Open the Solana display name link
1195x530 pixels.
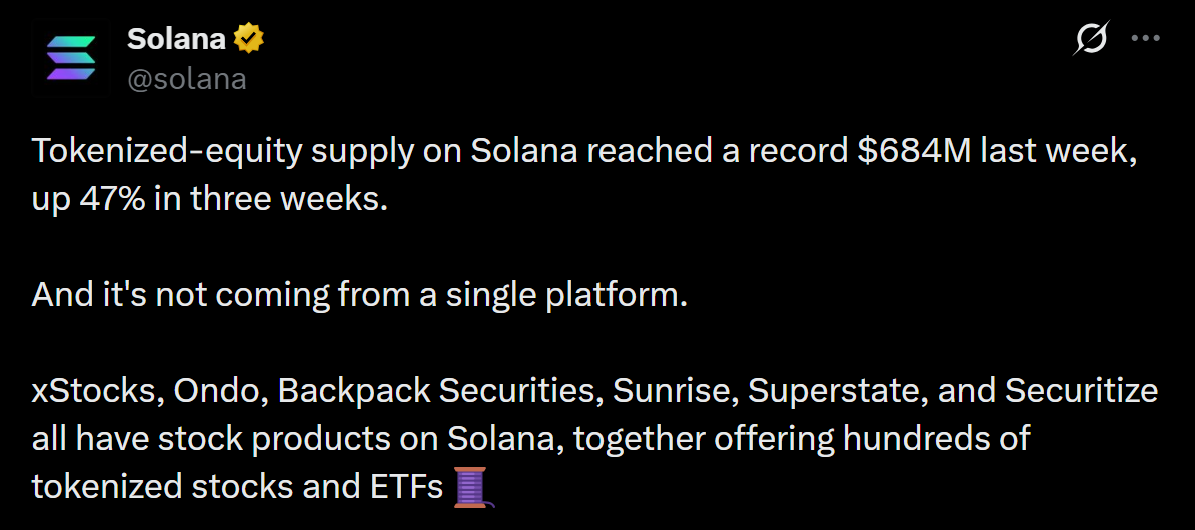(x=176, y=39)
